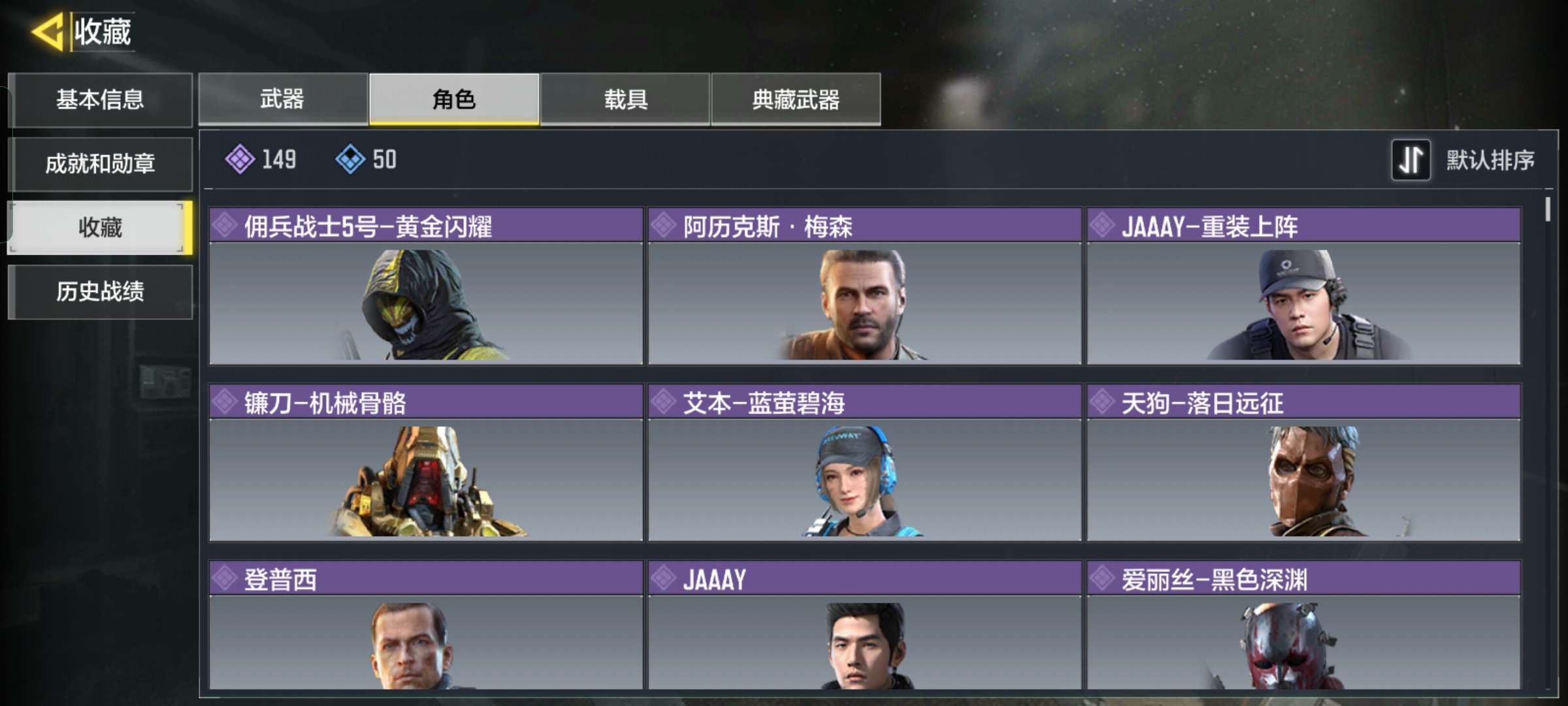Open the 默认排序 sort option

[1490, 160]
